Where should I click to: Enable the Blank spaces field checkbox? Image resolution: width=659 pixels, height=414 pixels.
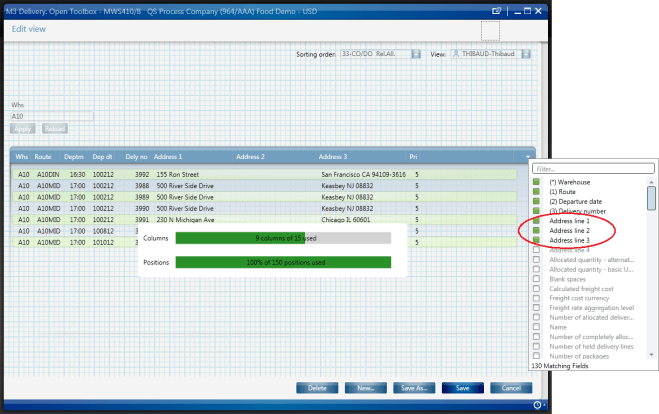(536, 279)
